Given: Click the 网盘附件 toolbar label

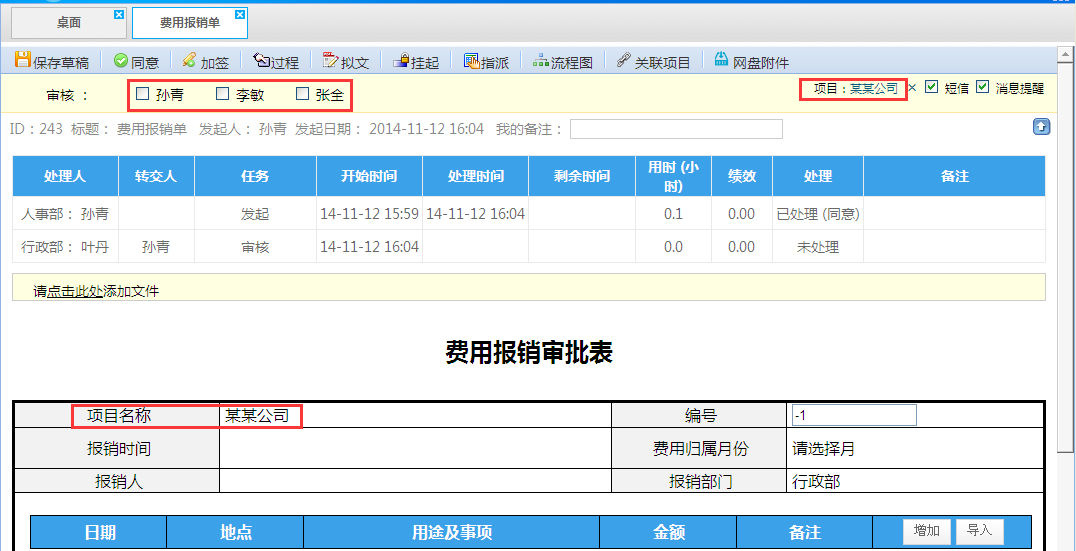Looking at the screenshot, I should [760, 63].
